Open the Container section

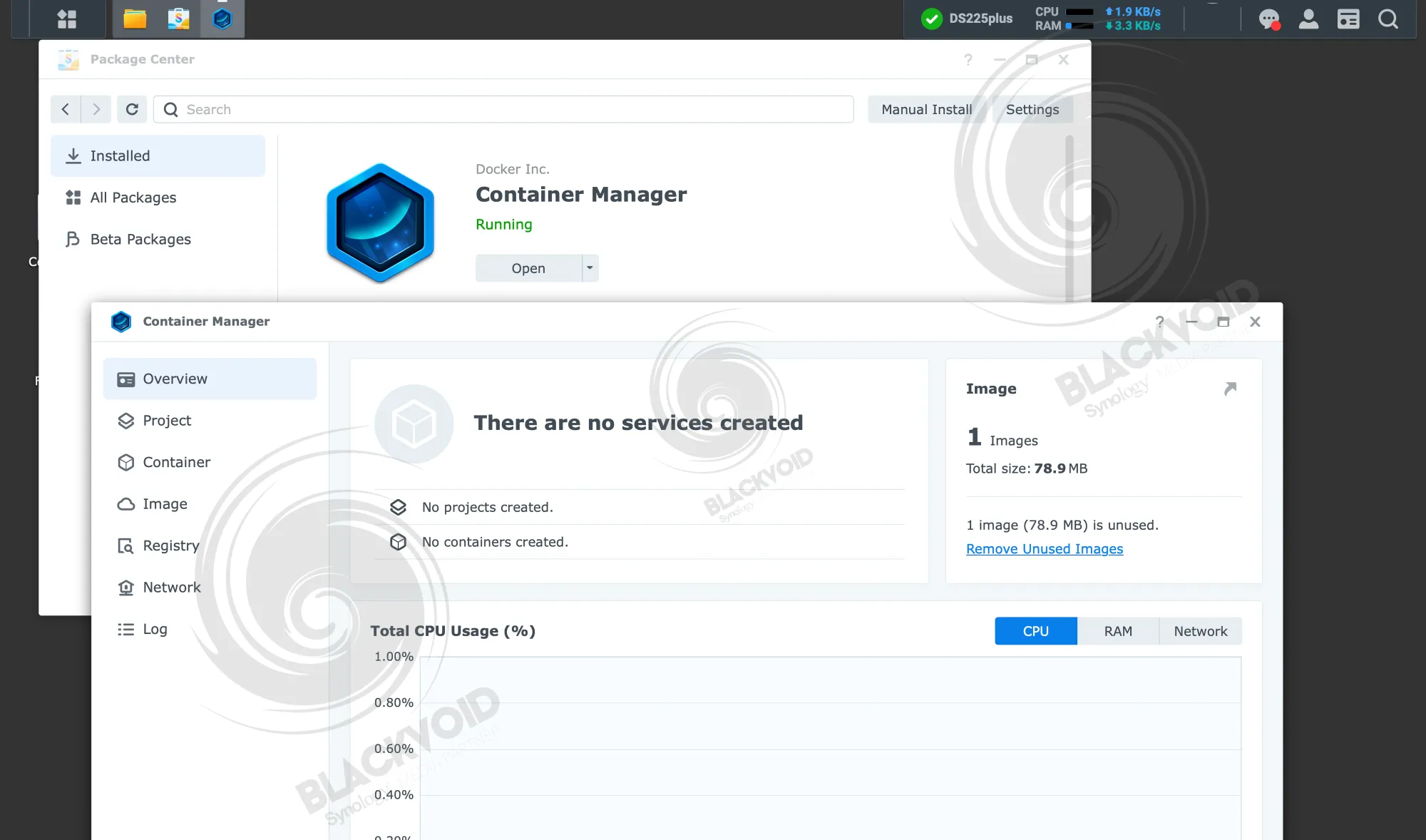tap(210, 462)
